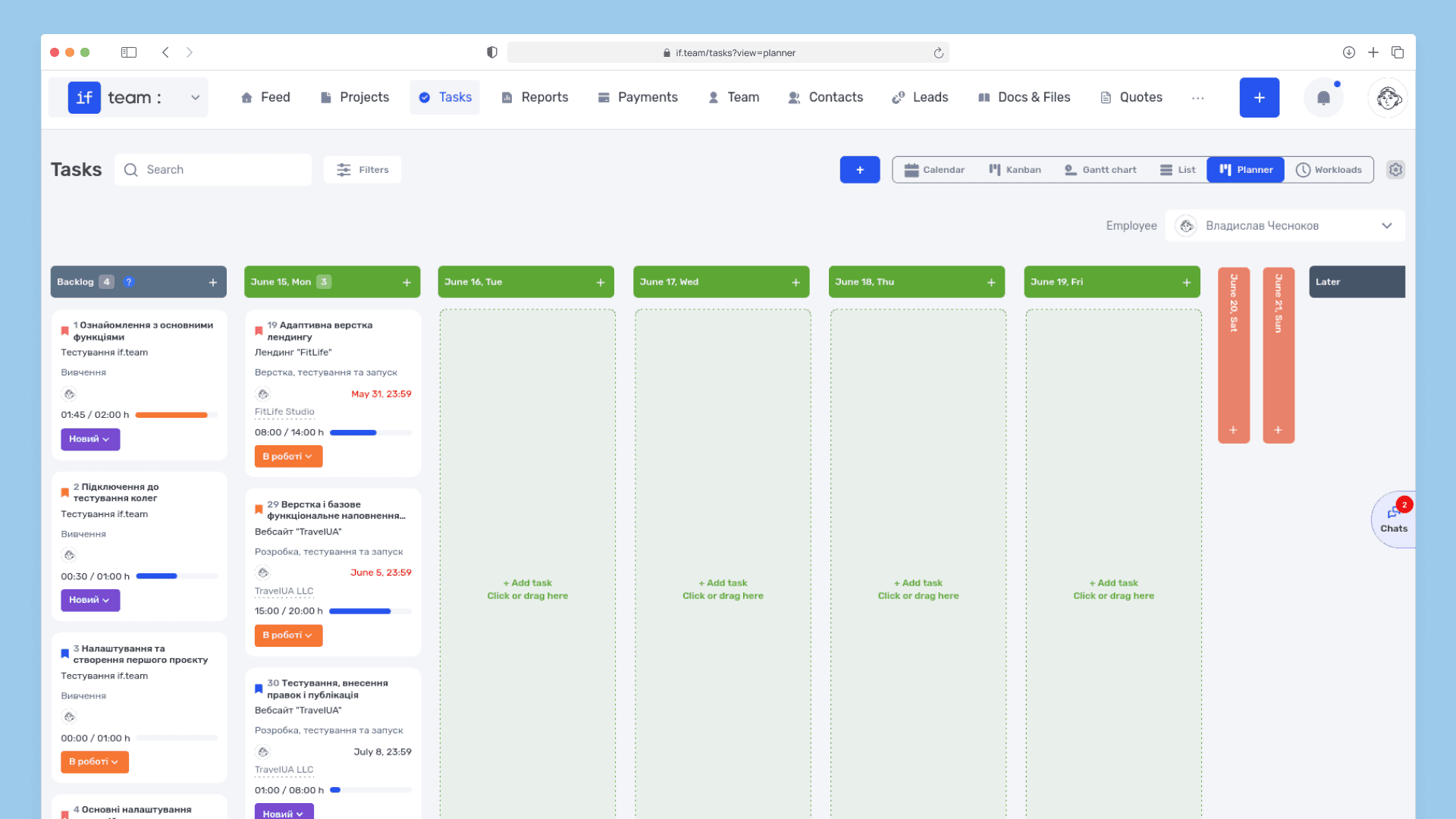Image resolution: width=1456 pixels, height=819 pixels.
Task: Click Add task area in June 16 column
Action: (x=528, y=589)
